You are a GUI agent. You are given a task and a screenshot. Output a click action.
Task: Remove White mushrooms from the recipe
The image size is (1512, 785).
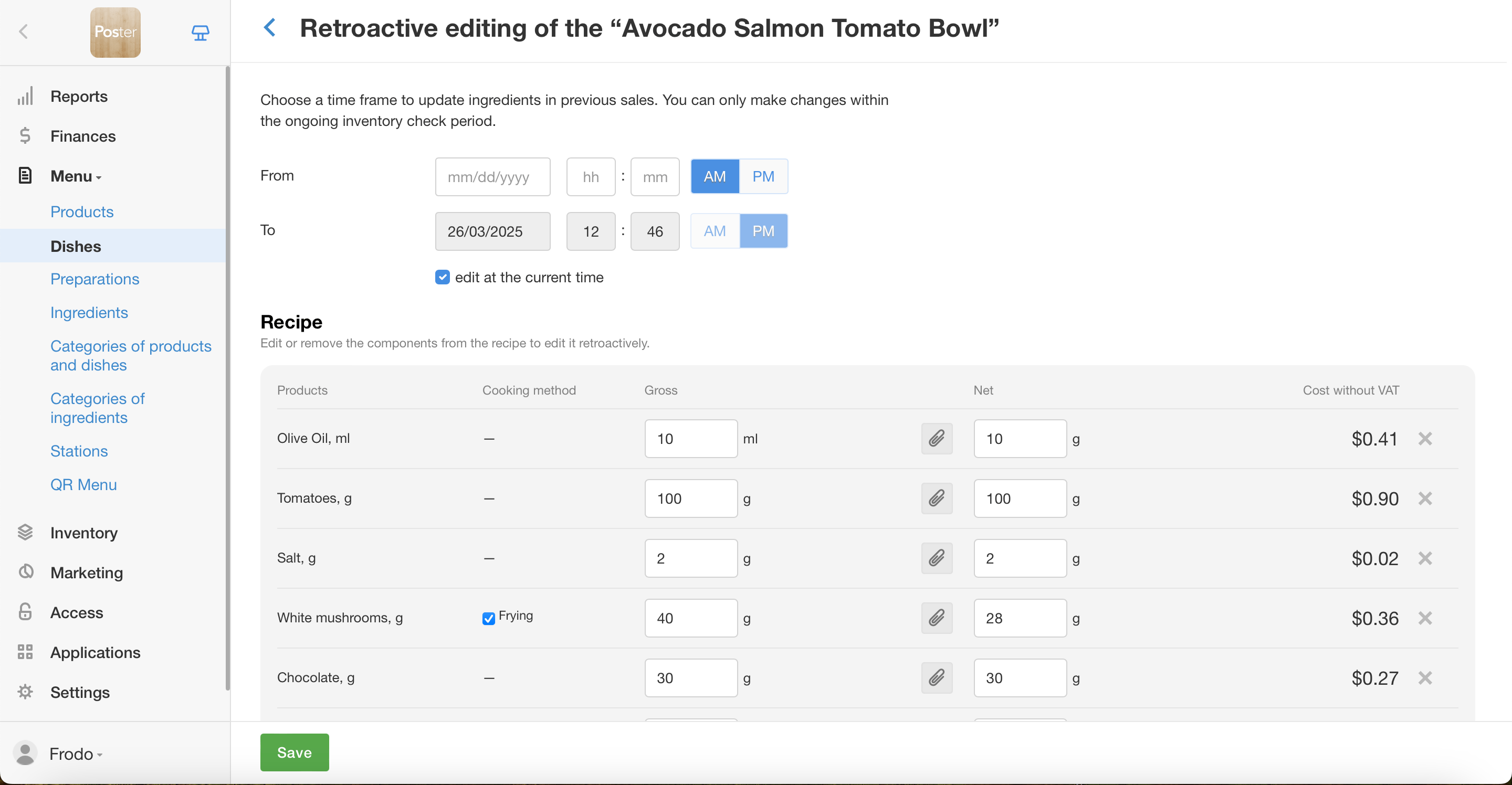pos(1424,618)
